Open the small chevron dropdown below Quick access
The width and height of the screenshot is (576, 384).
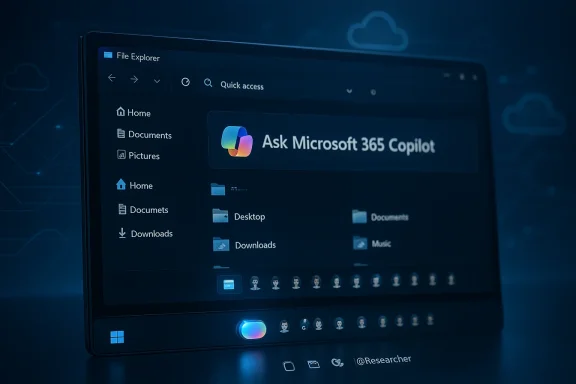click(x=349, y=91)
